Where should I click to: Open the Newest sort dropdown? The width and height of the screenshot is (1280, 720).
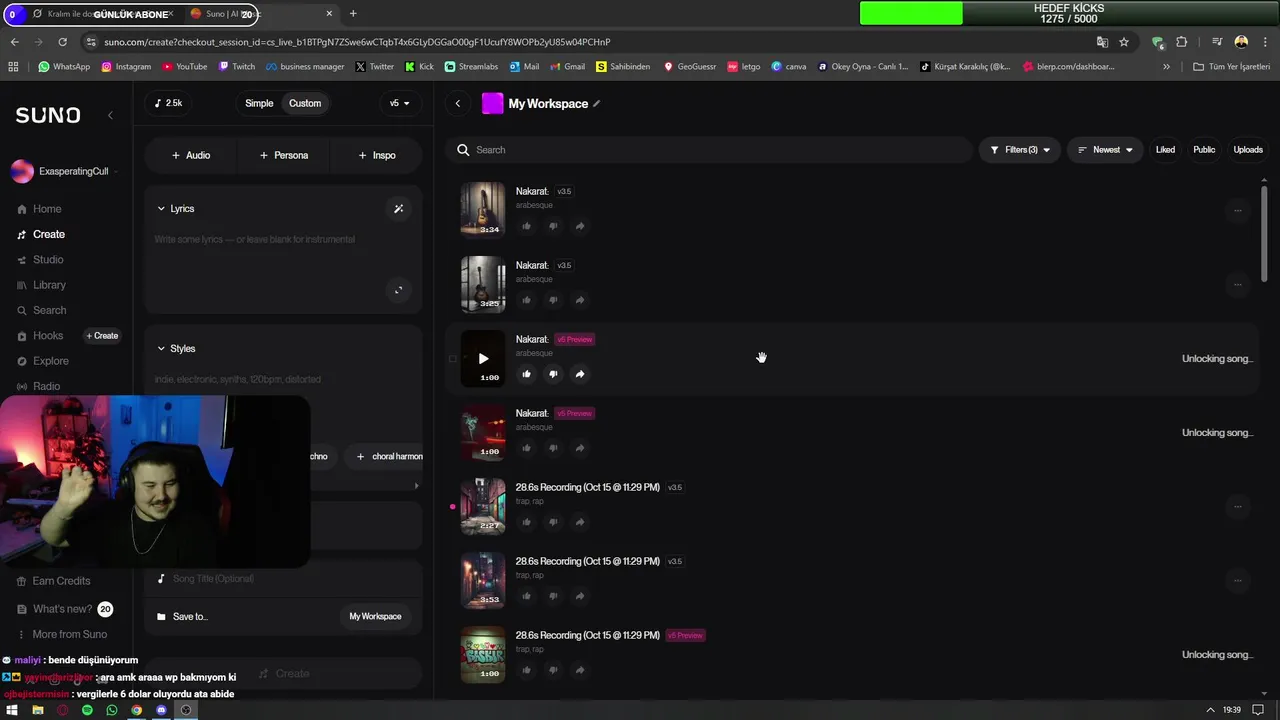[x=1105, y=150]
